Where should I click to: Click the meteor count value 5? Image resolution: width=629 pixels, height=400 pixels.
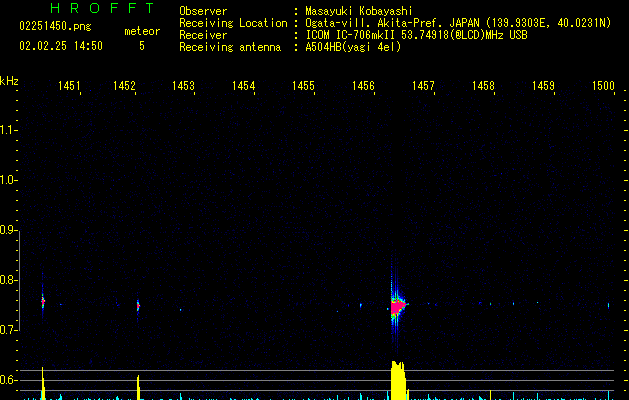click(x=142, y=46)
